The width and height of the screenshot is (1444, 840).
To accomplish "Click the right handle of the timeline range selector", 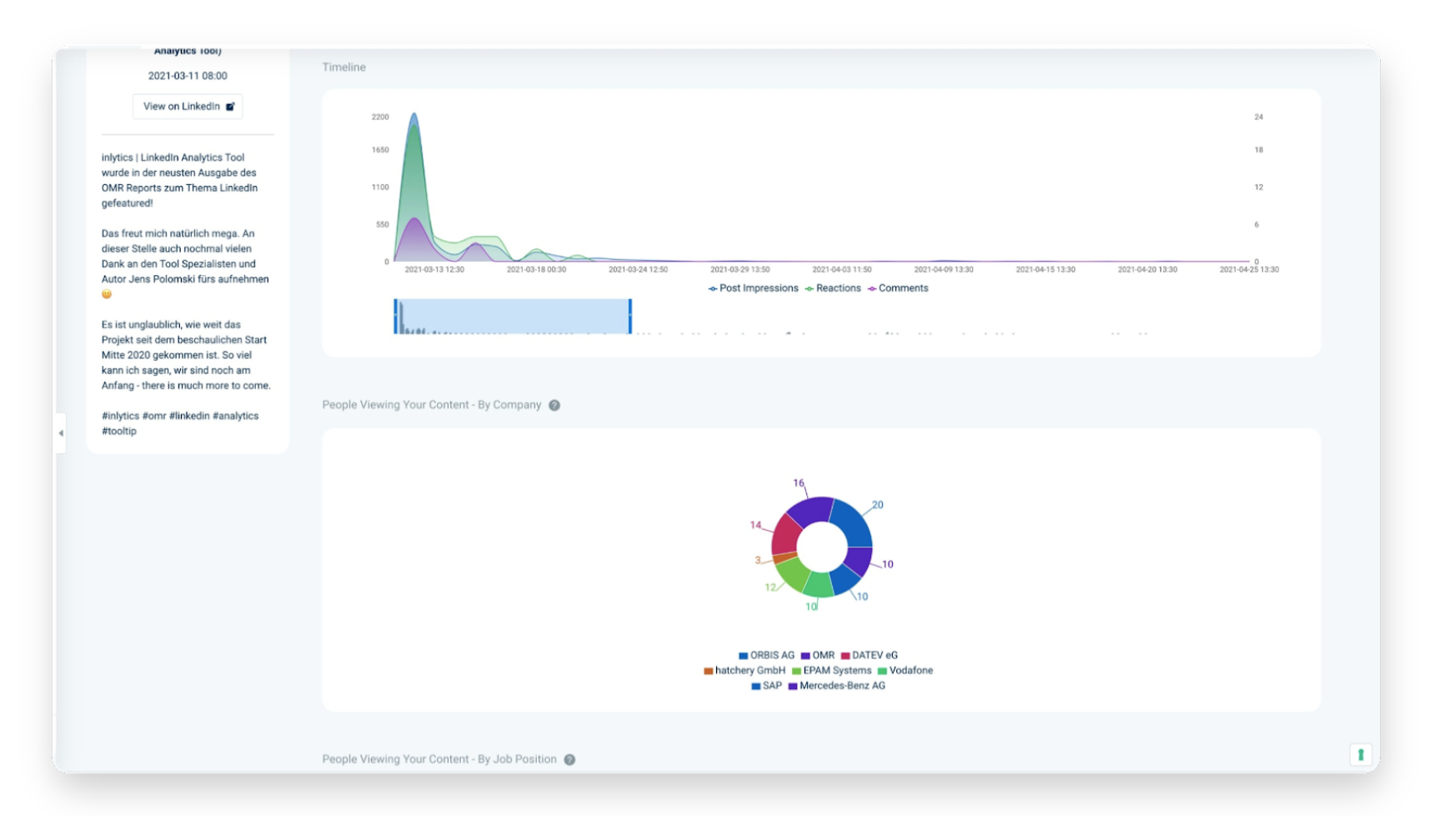I will [x=630, y=317].
